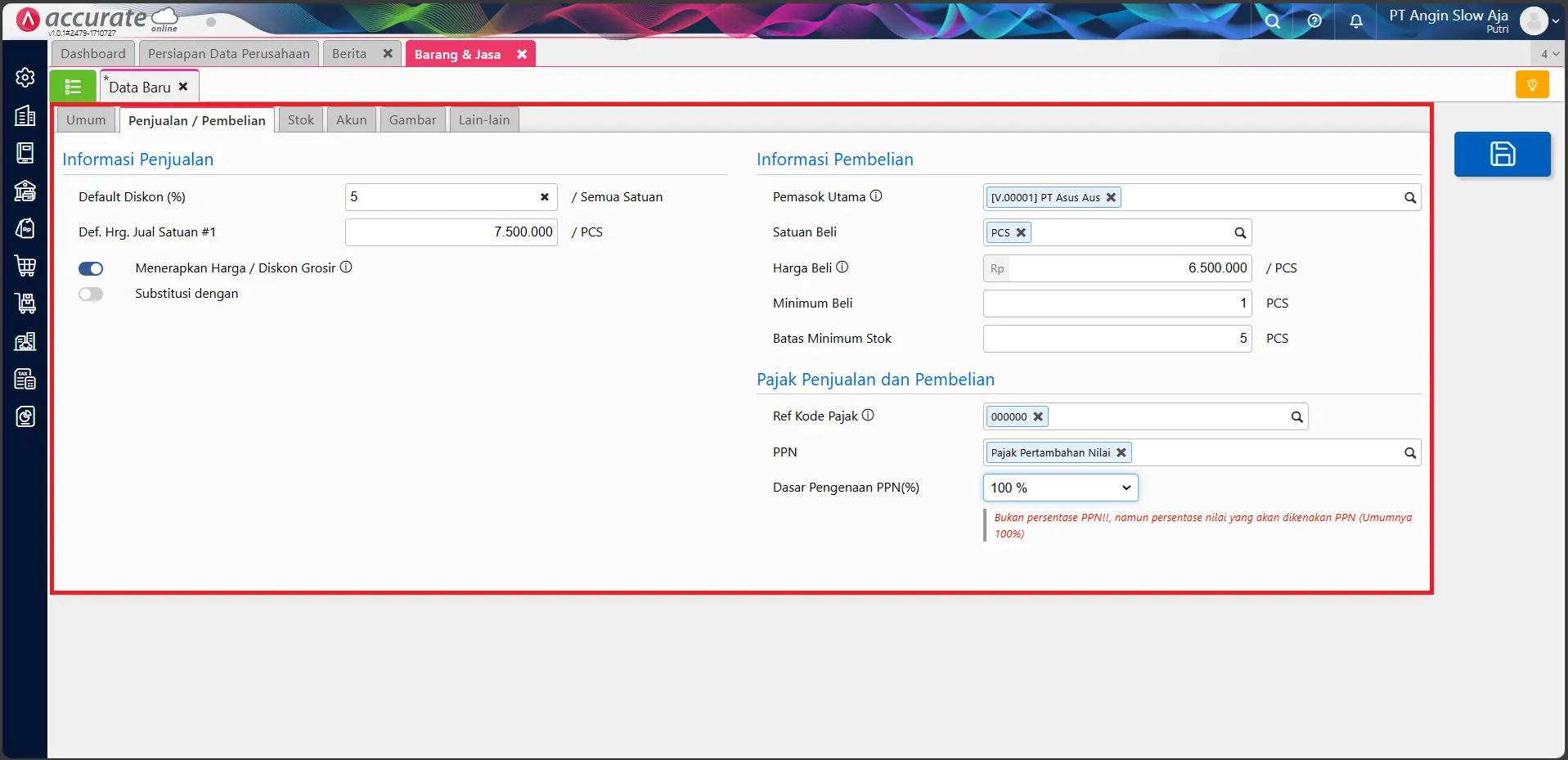Open the Dasar Pengenaan PPN dropdown
Screen dimensions: 1568x760
pos(1060,488)
